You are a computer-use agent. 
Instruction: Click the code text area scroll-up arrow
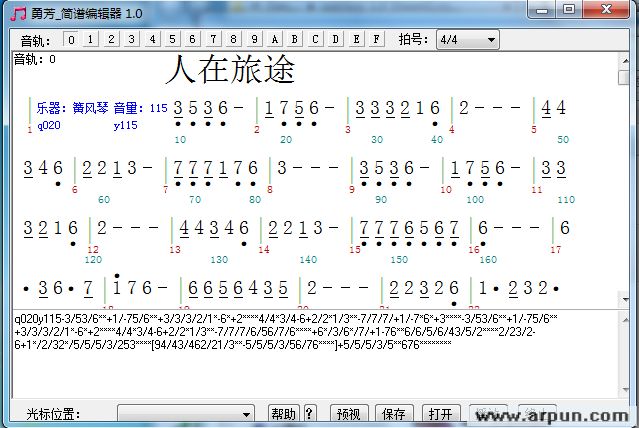click(625, 320)
